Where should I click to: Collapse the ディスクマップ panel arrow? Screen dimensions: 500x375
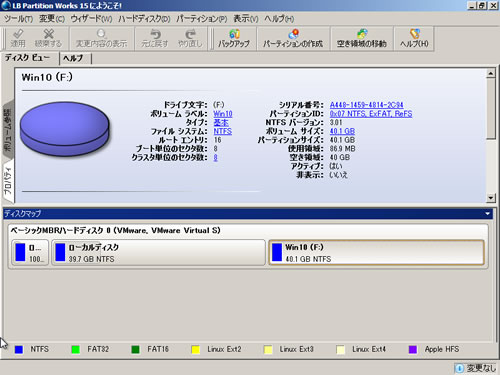488,213
